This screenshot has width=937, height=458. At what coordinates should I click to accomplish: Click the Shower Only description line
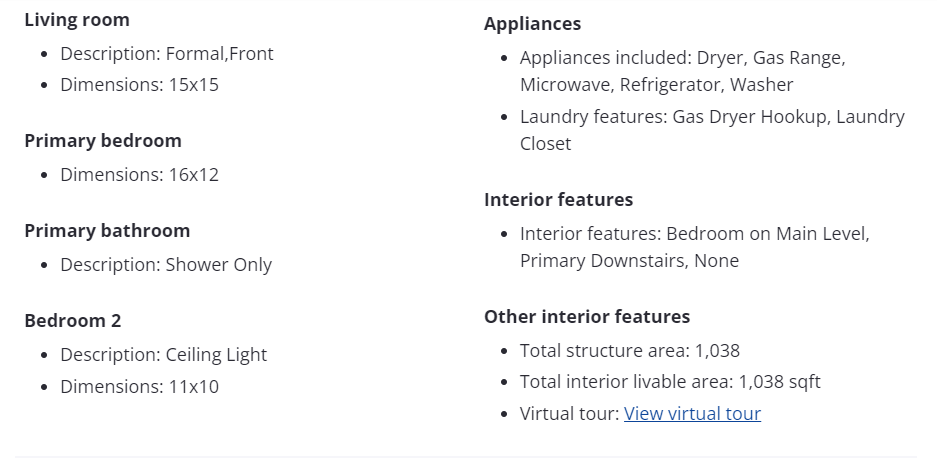166,265
